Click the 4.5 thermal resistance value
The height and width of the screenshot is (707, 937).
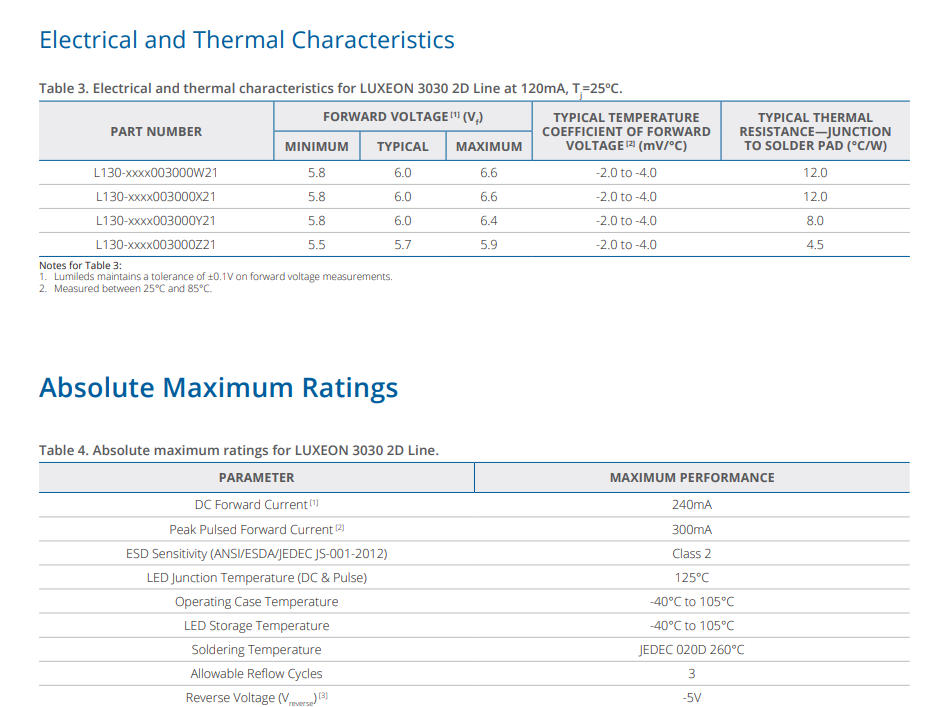815,245
